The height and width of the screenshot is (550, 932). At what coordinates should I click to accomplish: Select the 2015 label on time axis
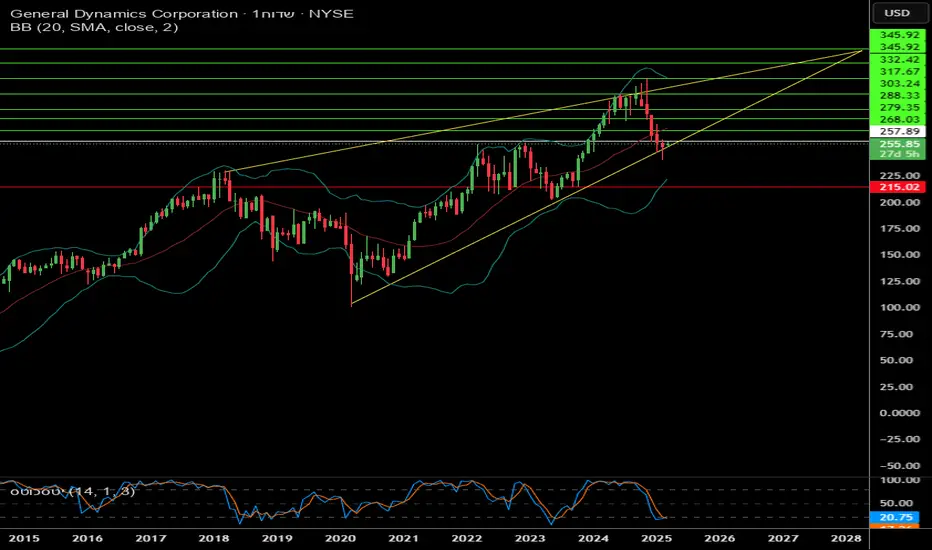click(24, 538)
